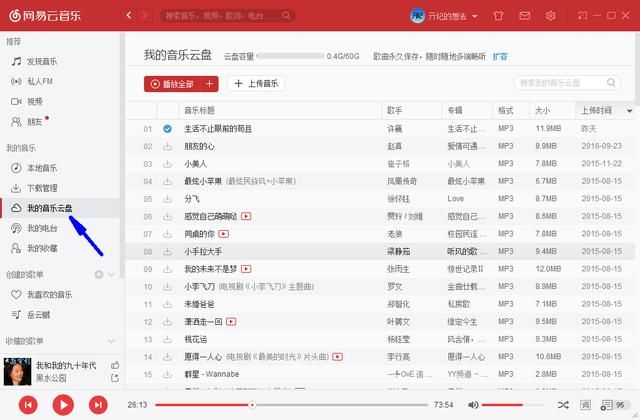The height and width of the screenshot is (420, 640).
Task: Open the skin (shirt) icon
Action: pos(498,16)
